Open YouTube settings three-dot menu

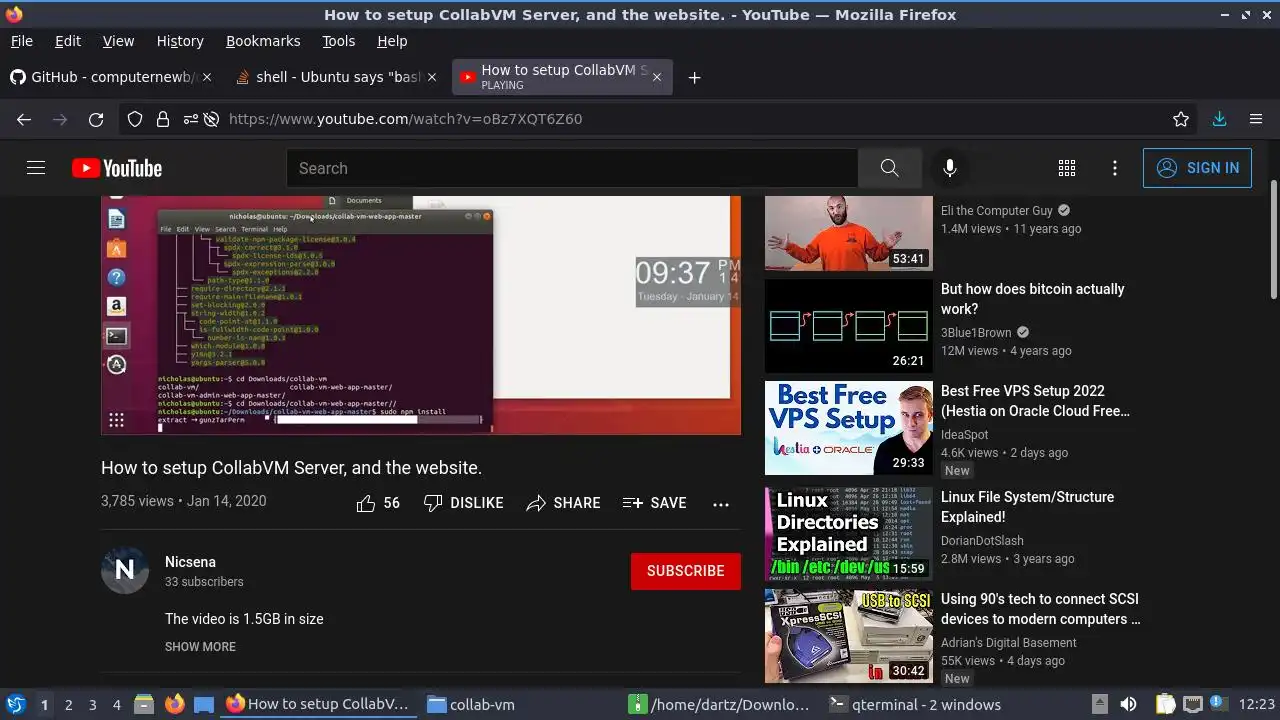1115,168
